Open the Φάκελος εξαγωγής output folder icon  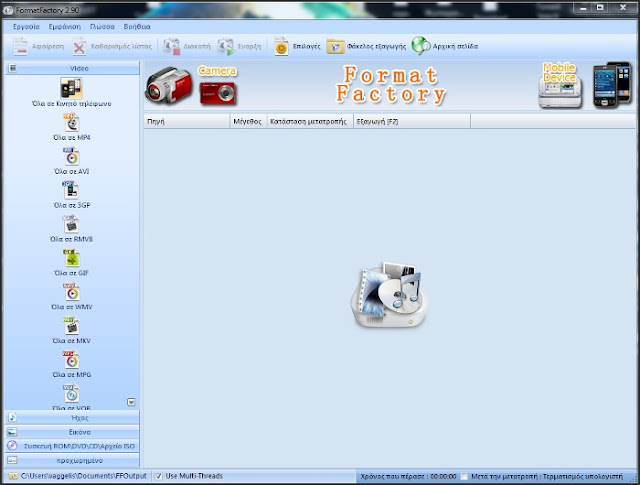pyautogui.click(x=335, y=47)
